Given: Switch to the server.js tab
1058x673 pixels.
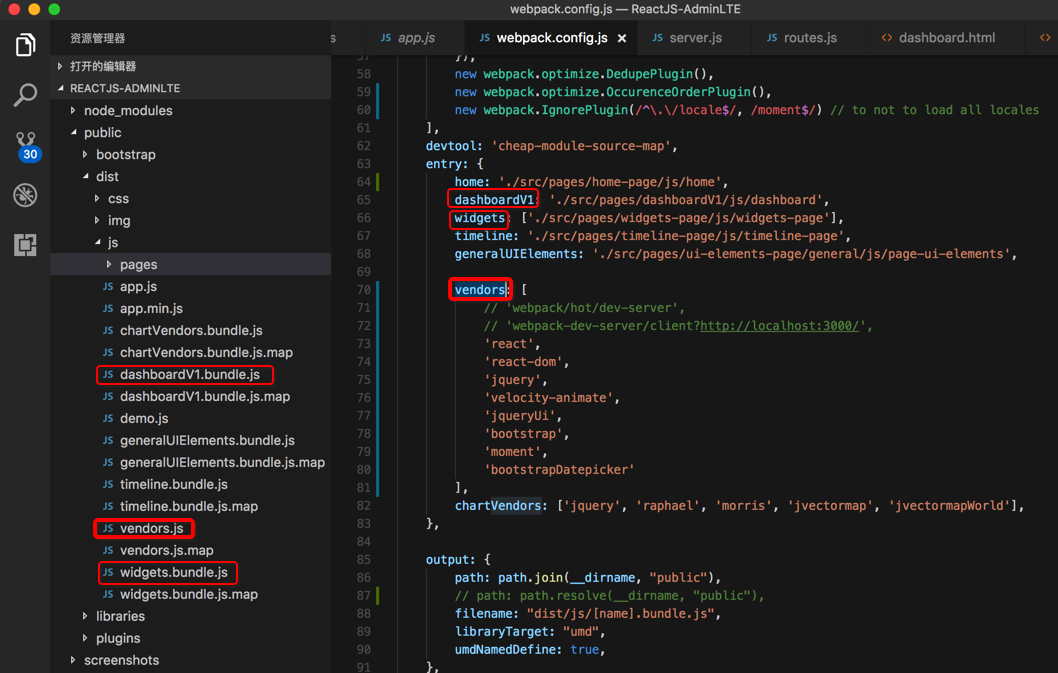Looking at the screenshot, I should [x=695, y=38].
